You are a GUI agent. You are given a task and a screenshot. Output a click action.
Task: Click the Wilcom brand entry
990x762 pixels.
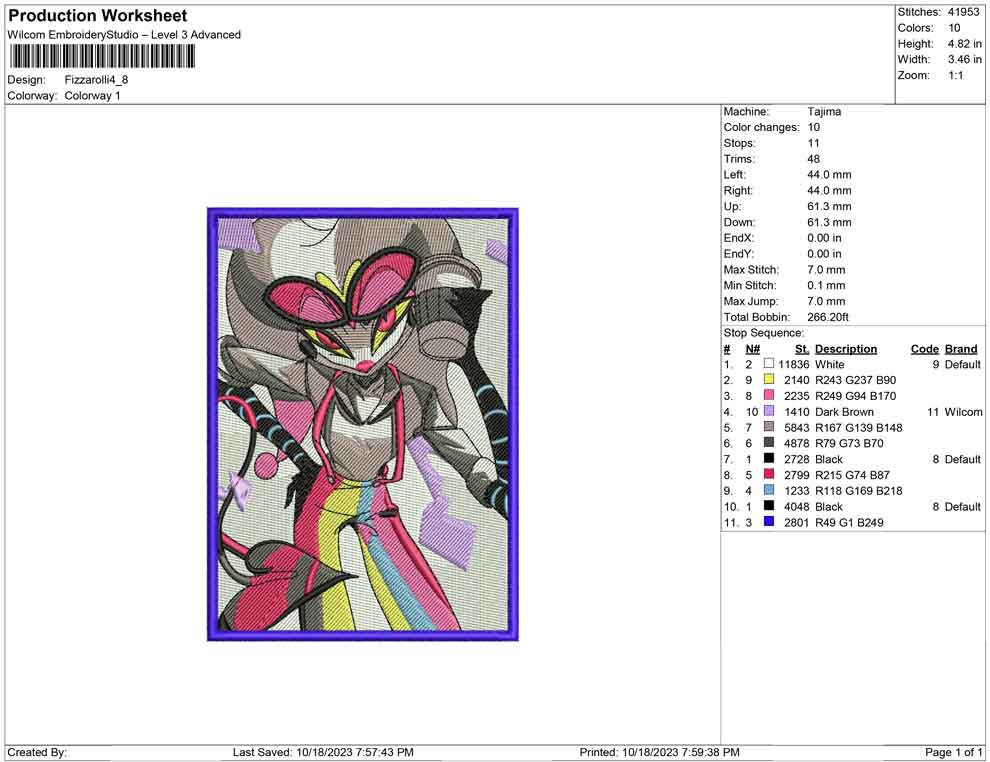963,412
